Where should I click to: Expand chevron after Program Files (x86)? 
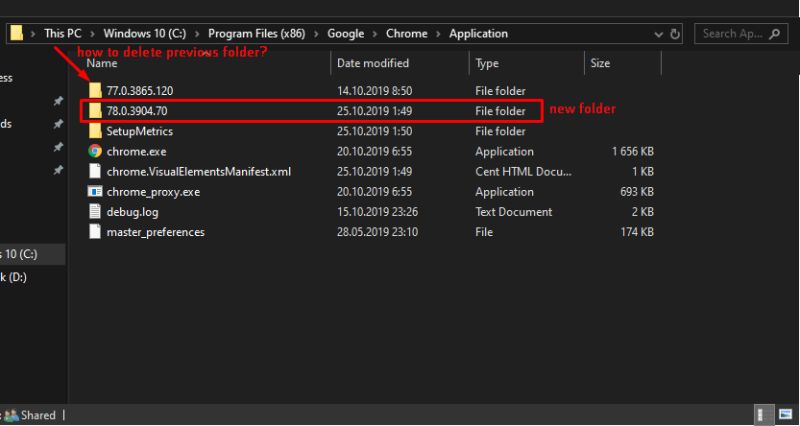[x=316, y=34]
